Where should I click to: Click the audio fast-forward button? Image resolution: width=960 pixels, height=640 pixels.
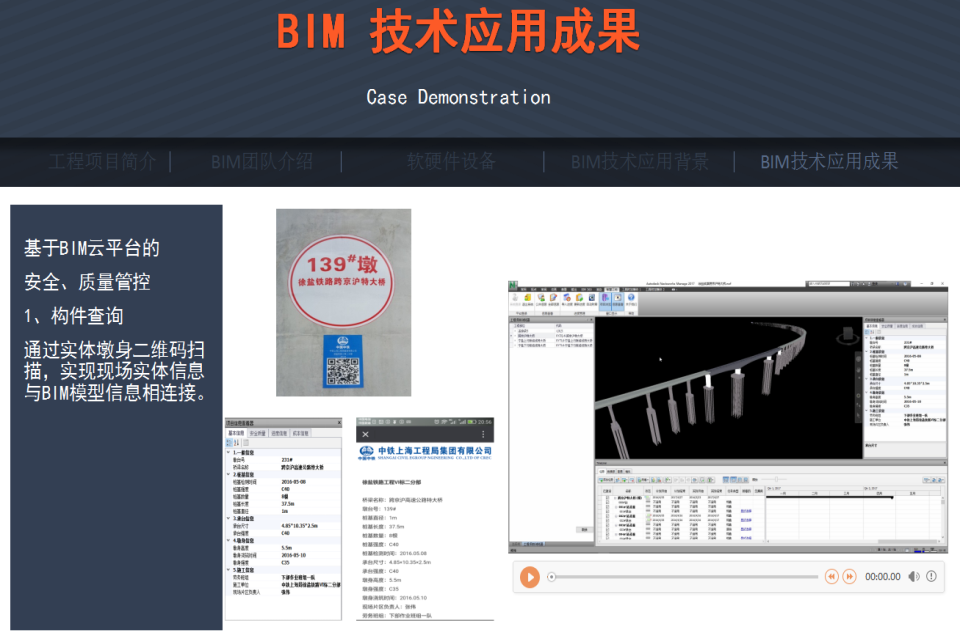pos(849,577)
